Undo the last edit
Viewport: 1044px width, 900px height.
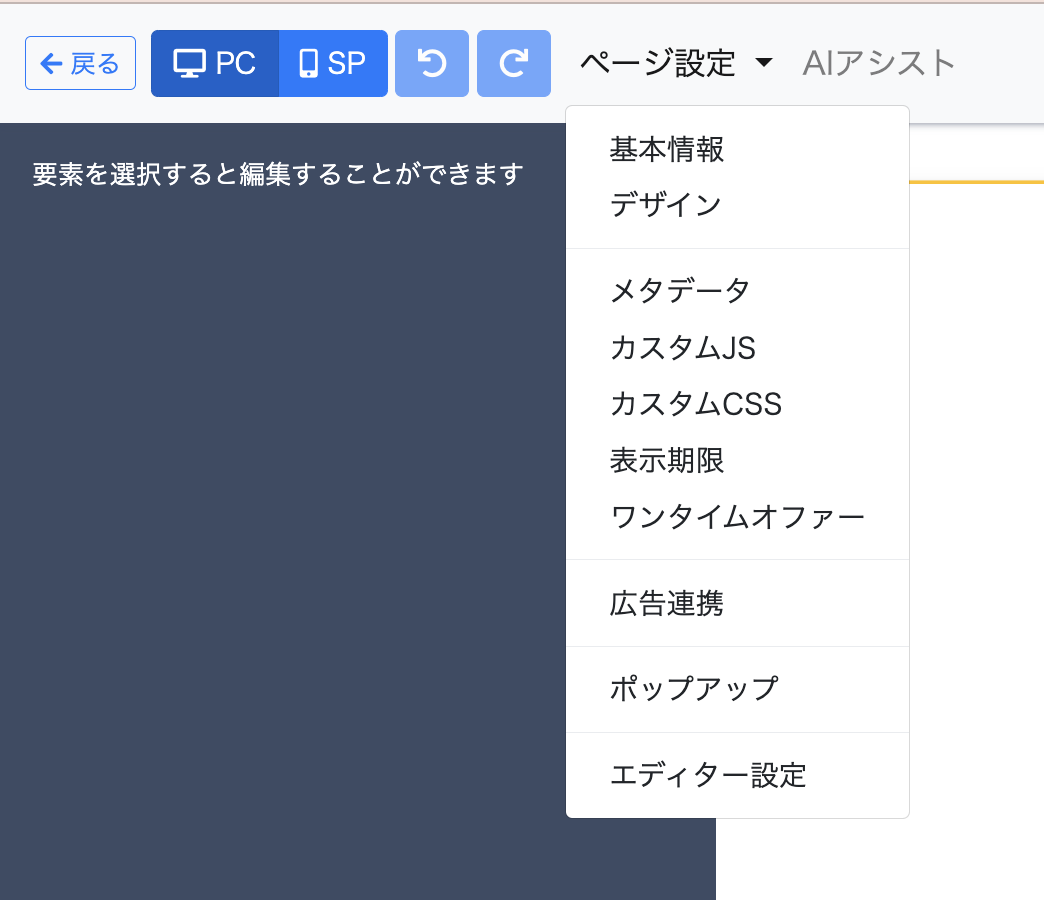[x=432, y=64]
